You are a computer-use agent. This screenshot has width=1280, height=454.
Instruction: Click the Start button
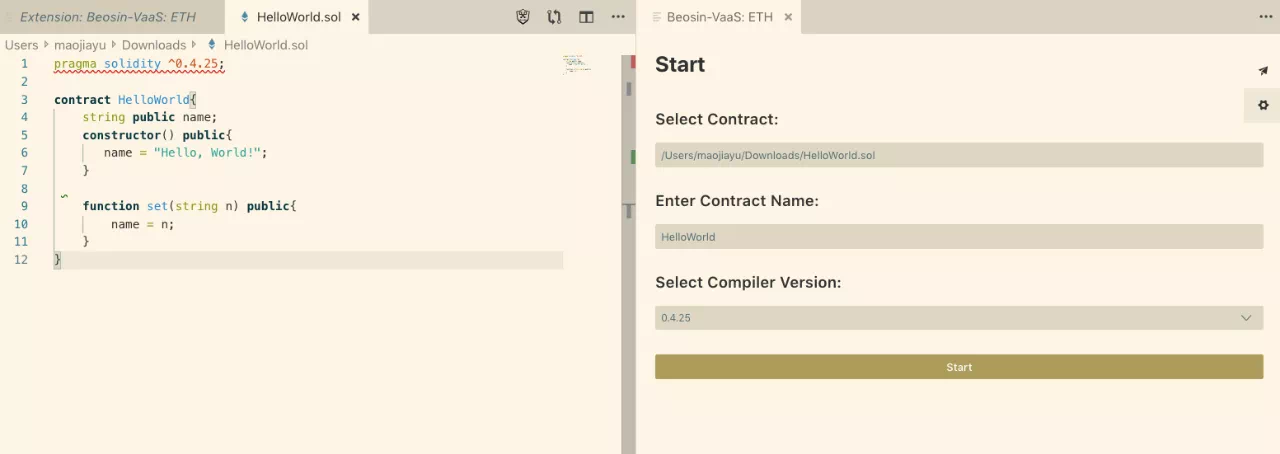tap(959, 367)
